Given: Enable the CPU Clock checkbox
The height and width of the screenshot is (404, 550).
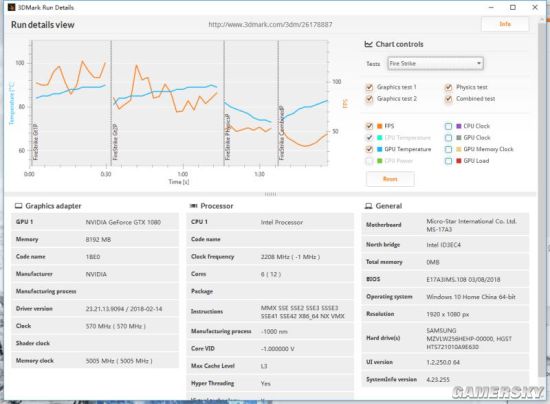Looking at the screenshot, I should 448,126.
